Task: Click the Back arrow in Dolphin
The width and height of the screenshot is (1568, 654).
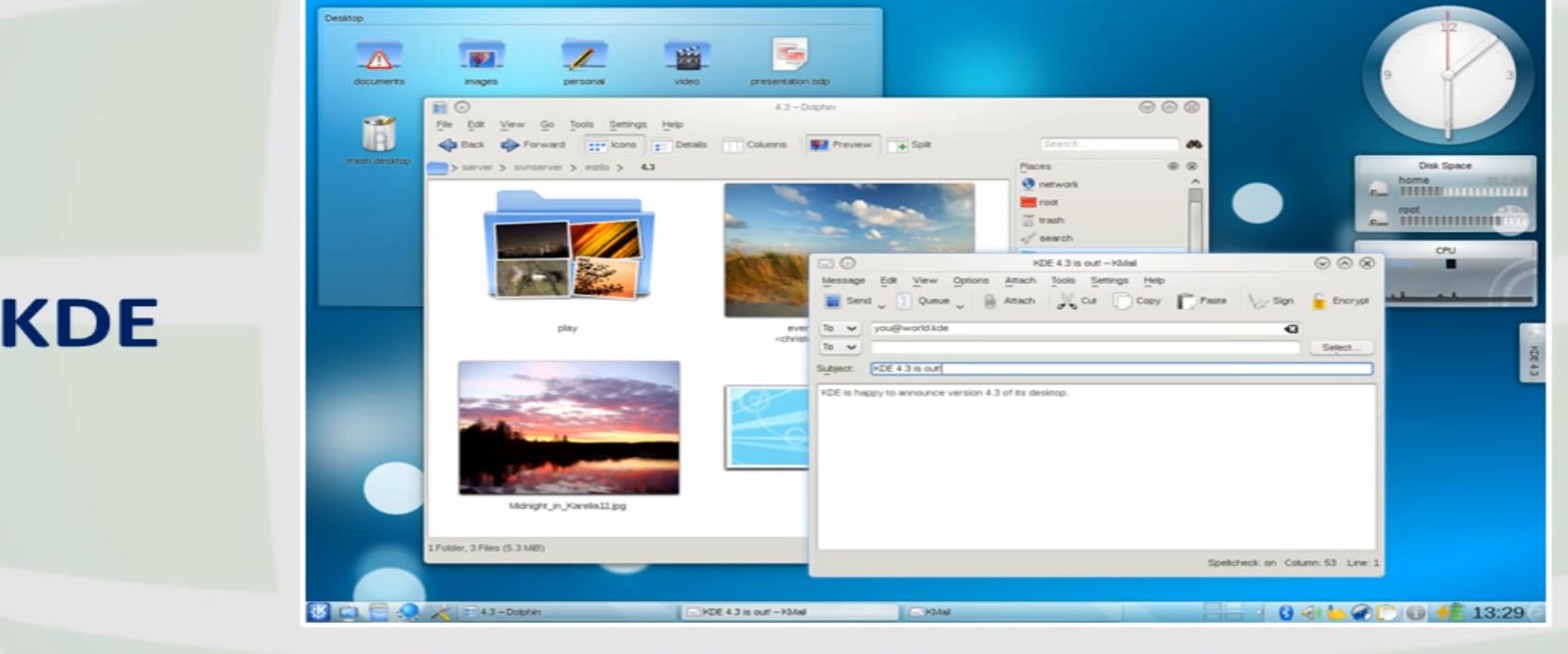Action: (x=447, y=145)
